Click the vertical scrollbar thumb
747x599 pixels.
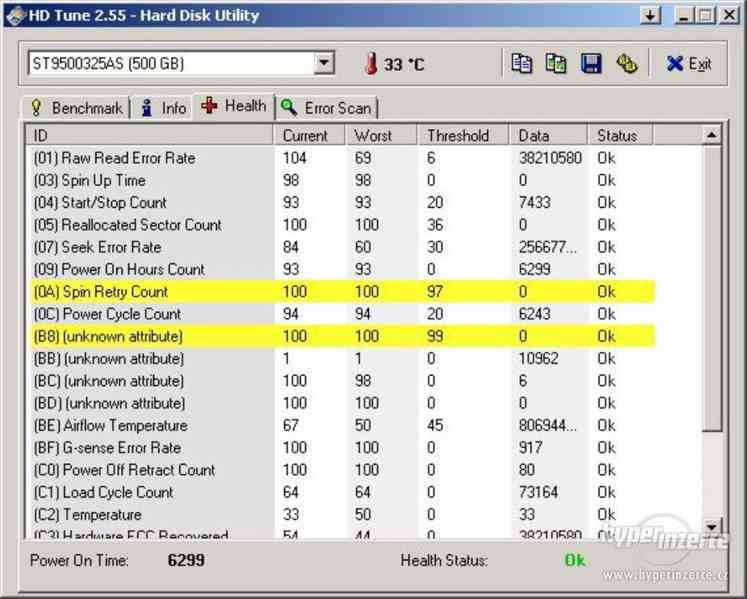712,289
